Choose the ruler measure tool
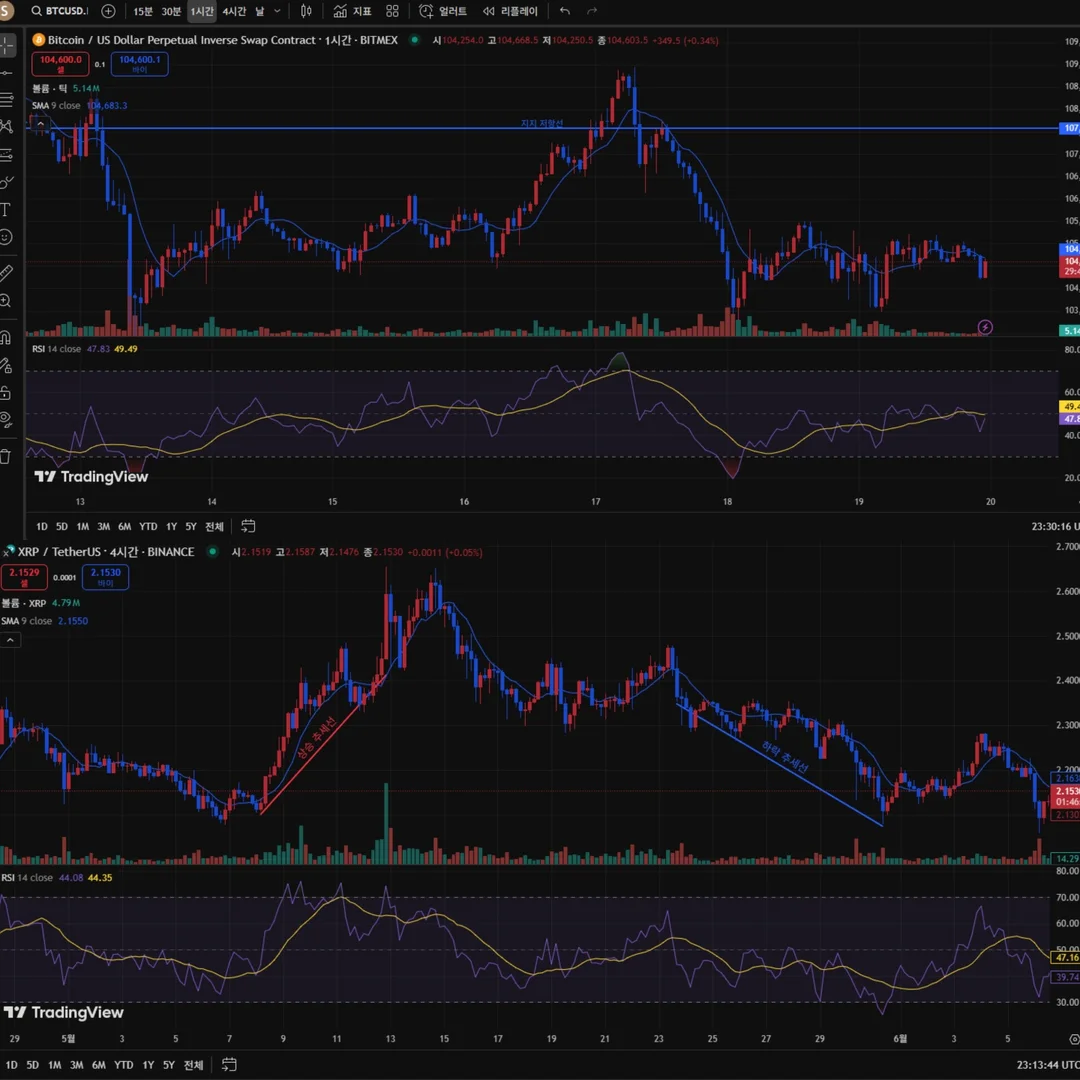Screen dimensions: 1080x1080 (x=6, y=273)
